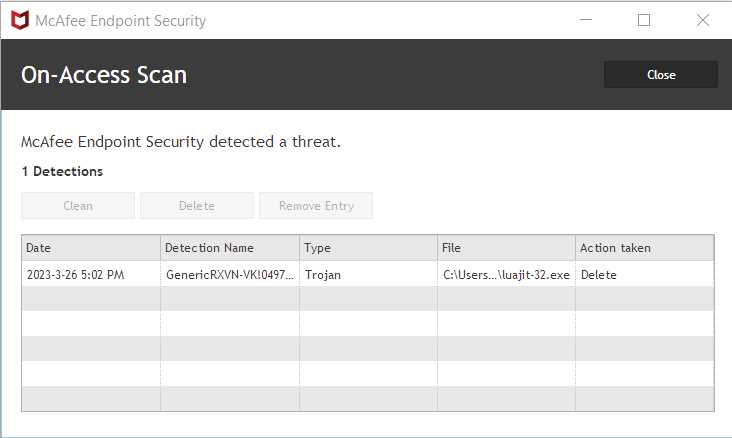Click the File column header
The height and width of the screenshot is (438, 732).
coord(506,248)
